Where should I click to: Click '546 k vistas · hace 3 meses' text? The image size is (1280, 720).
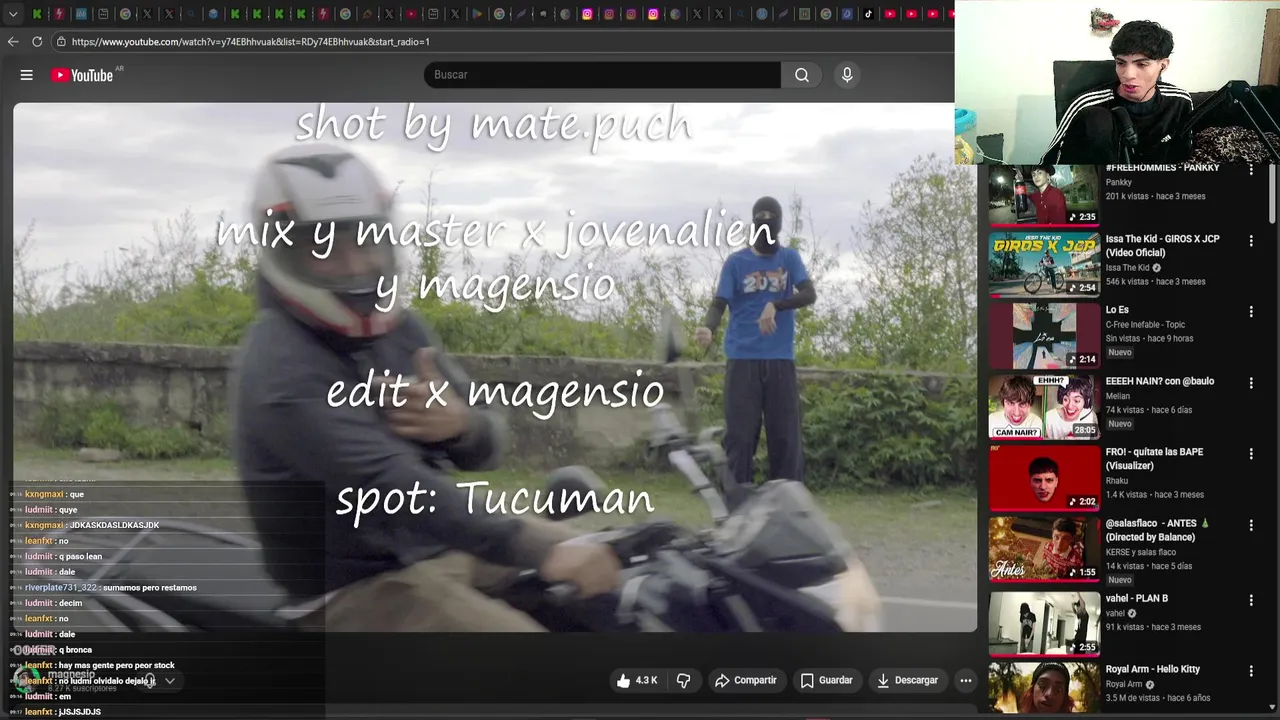pos(1155,281)
